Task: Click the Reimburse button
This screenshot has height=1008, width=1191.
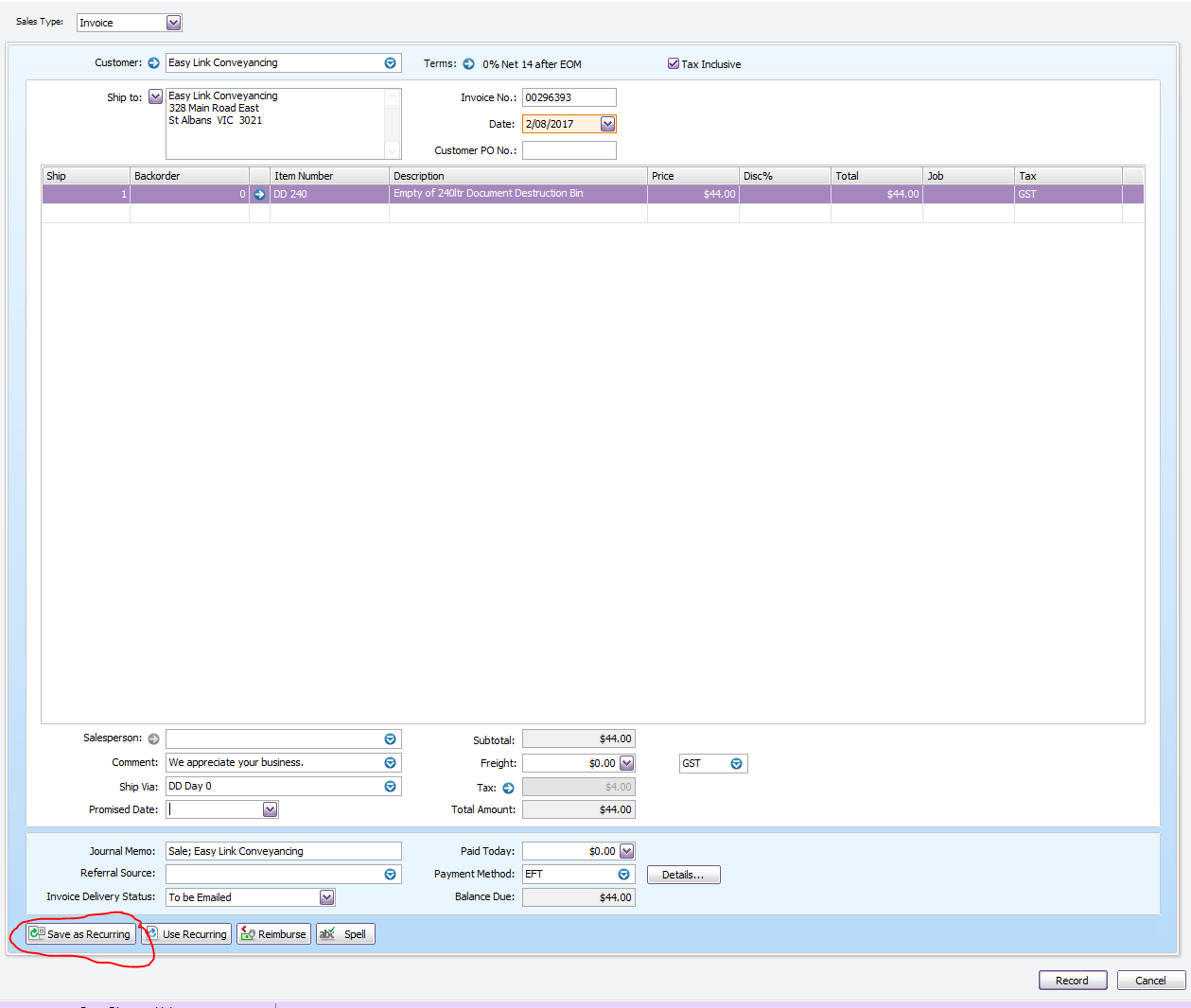Action: click(x=273, y=934)
